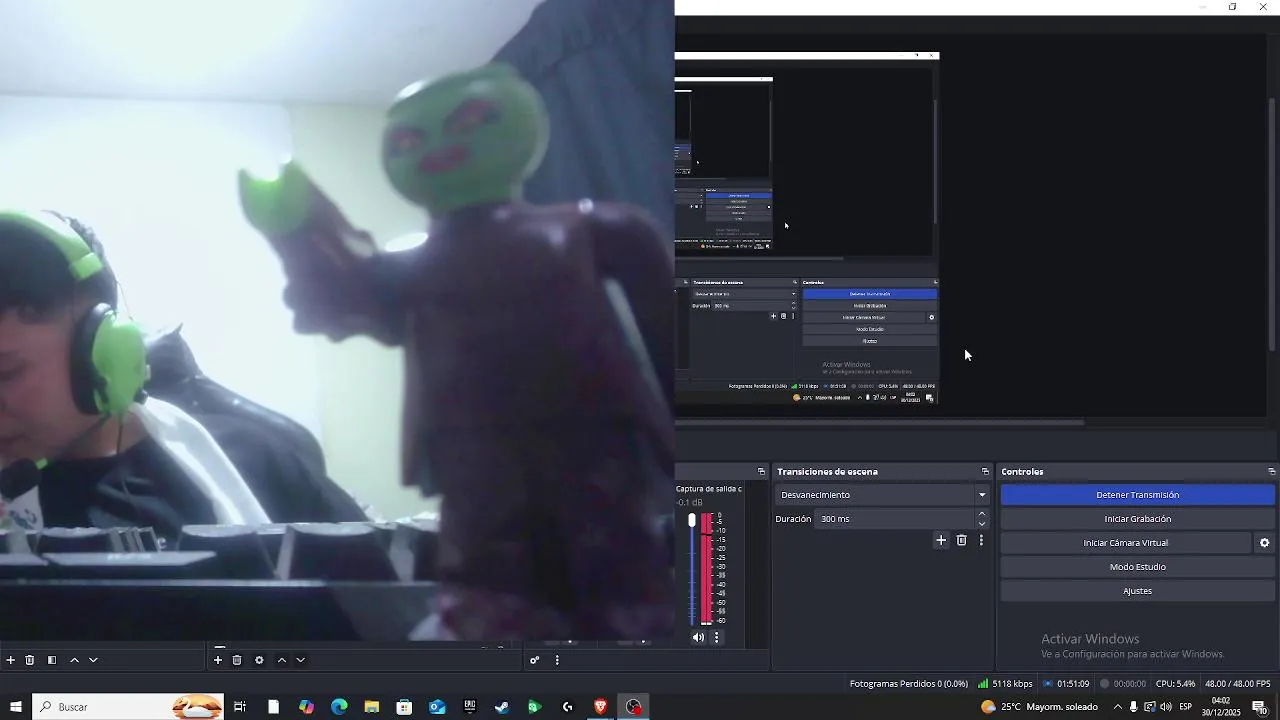Move the source up in the sources toolbar
Image resolution: width=1280 pixels, height=720 pixels.
[281, 660]
